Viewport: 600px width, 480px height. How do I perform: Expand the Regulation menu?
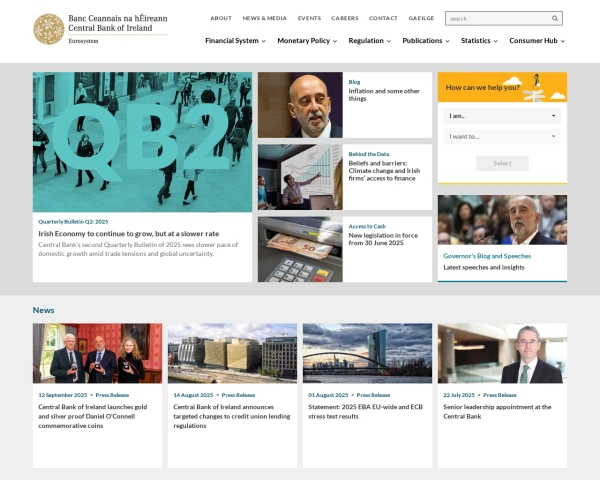pyautogui.click(x=370, y=41)
